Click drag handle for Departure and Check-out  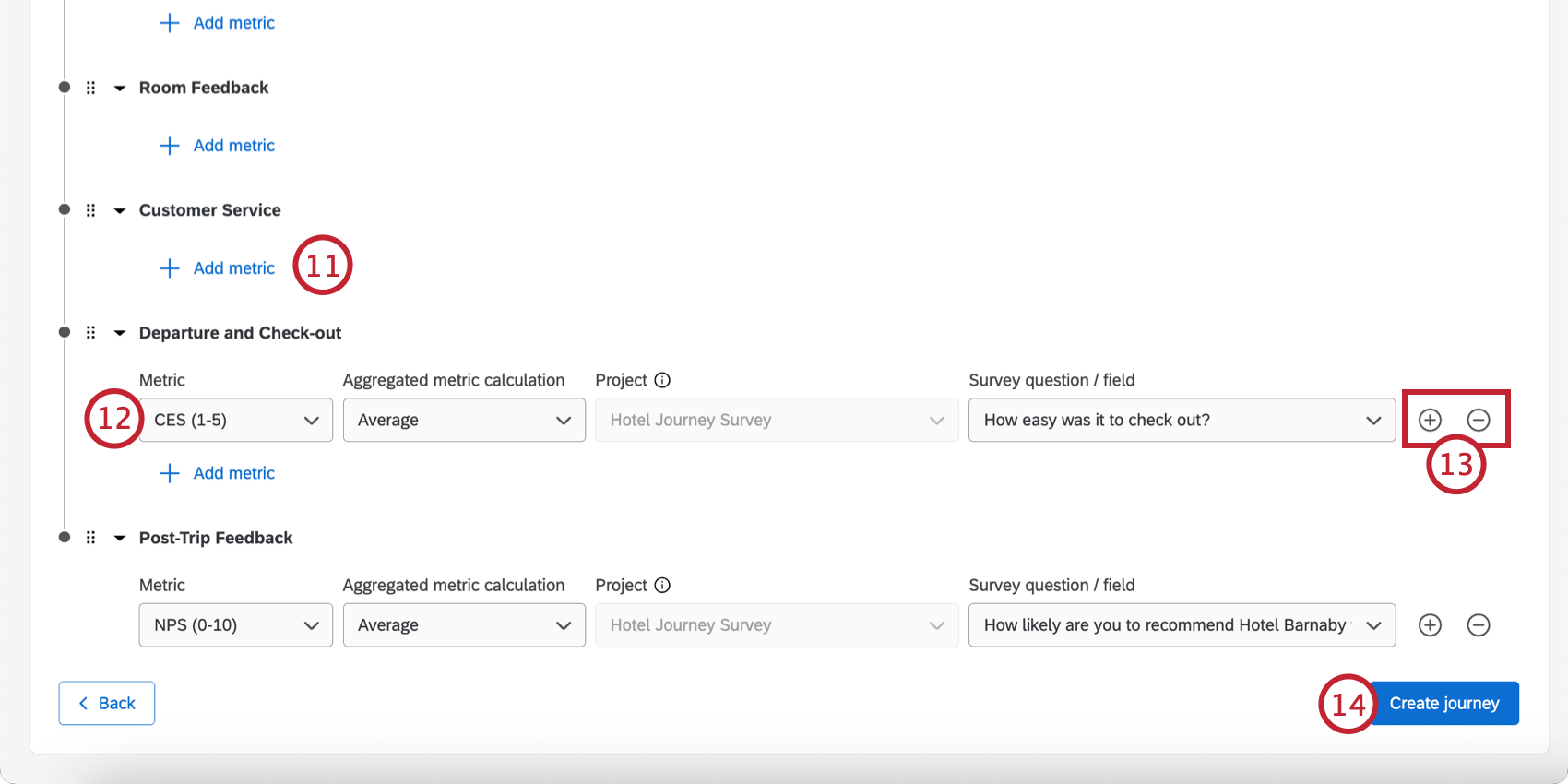90,333
